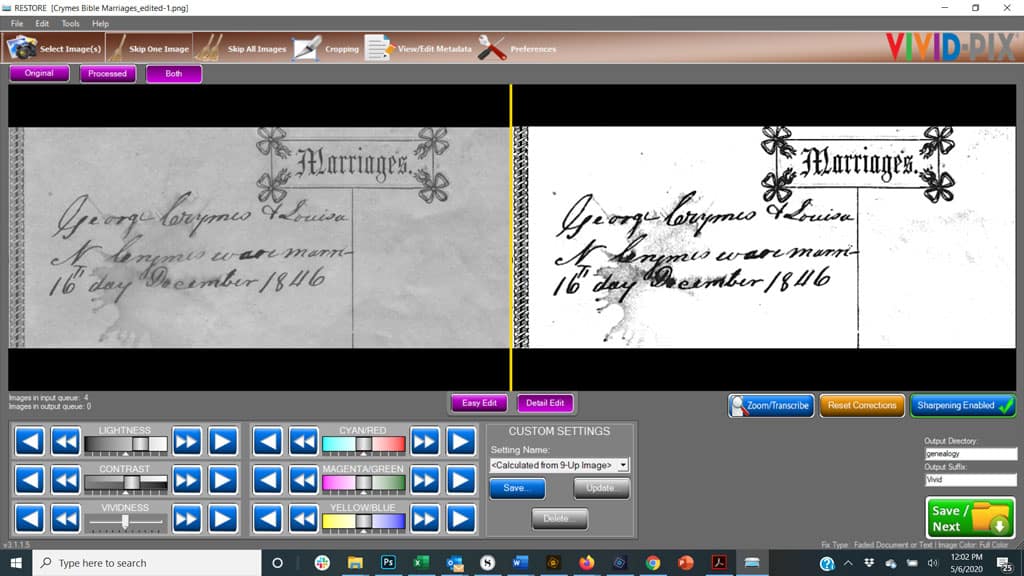Switch to Detail Edit mode

coord(546,403)
